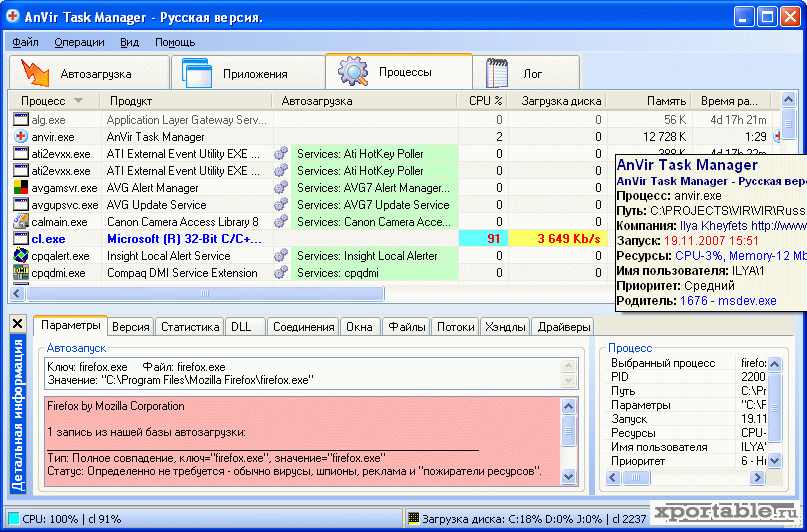This screenshot has height=532, width=807.
Task: Click the Лог tab notepad icon
Action: pos(497,73)
